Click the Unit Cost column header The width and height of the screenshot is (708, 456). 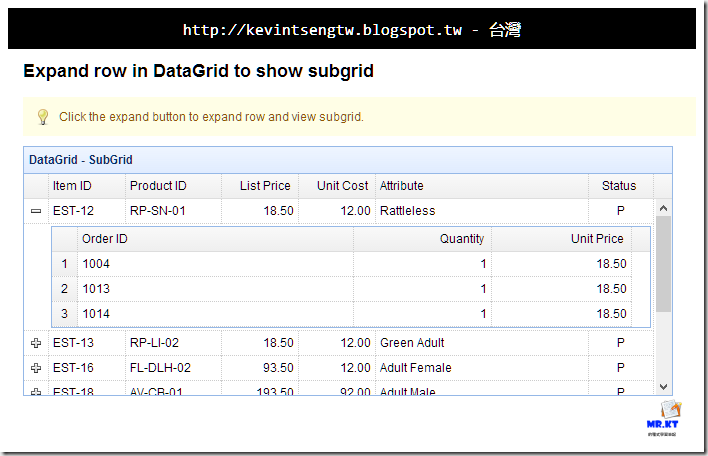[342, 185]
